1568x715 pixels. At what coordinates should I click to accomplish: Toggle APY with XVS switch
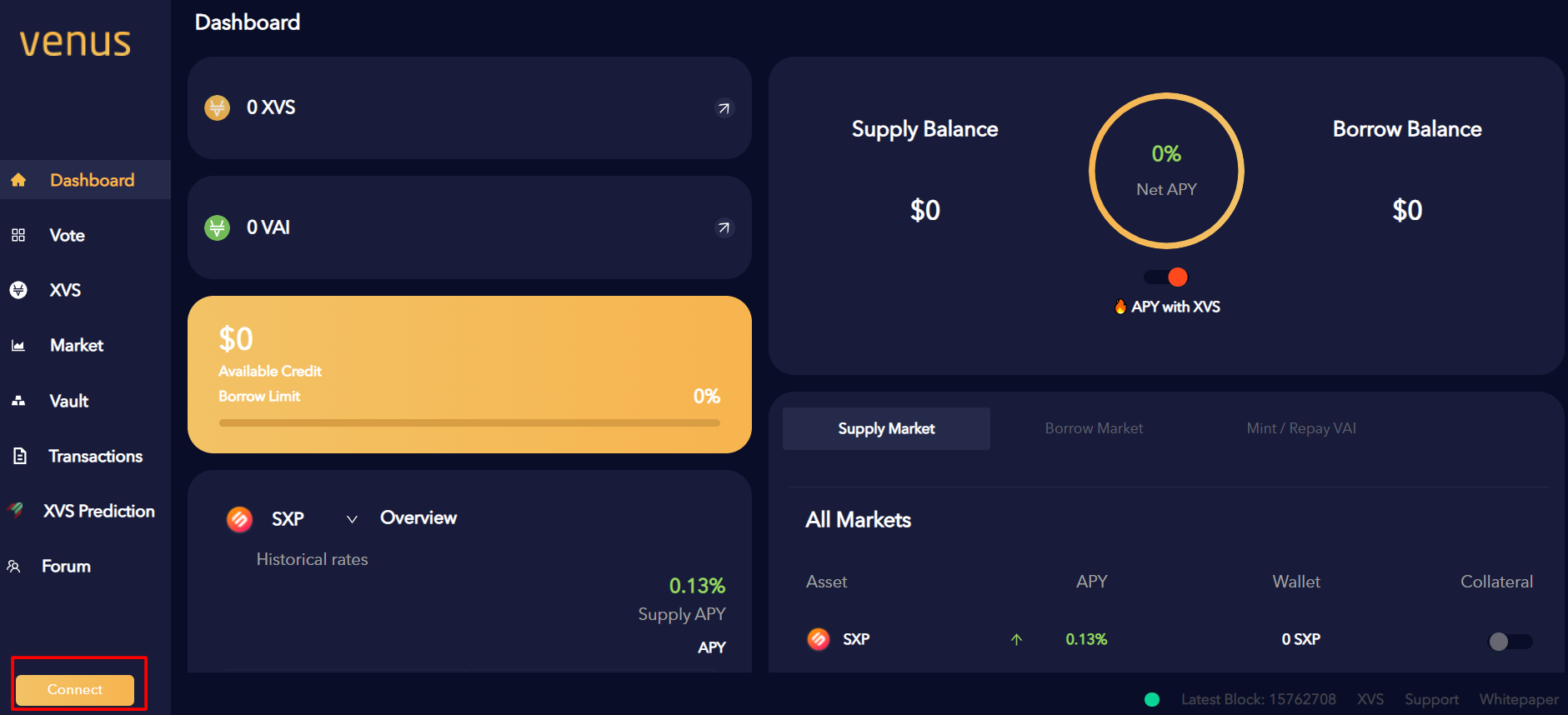1166,277
